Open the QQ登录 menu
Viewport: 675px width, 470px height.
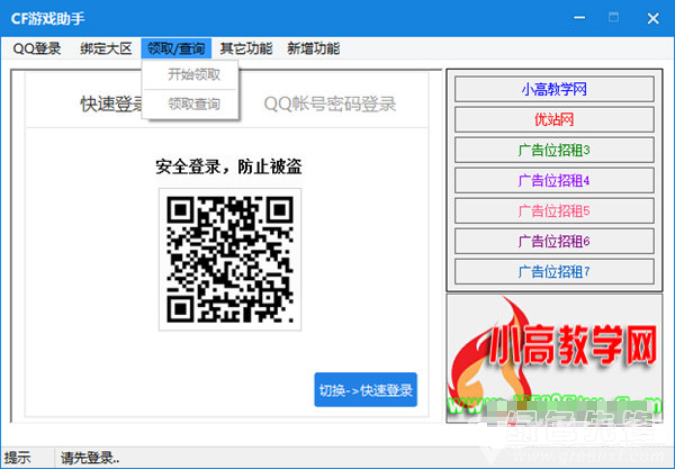click(37, 48)
